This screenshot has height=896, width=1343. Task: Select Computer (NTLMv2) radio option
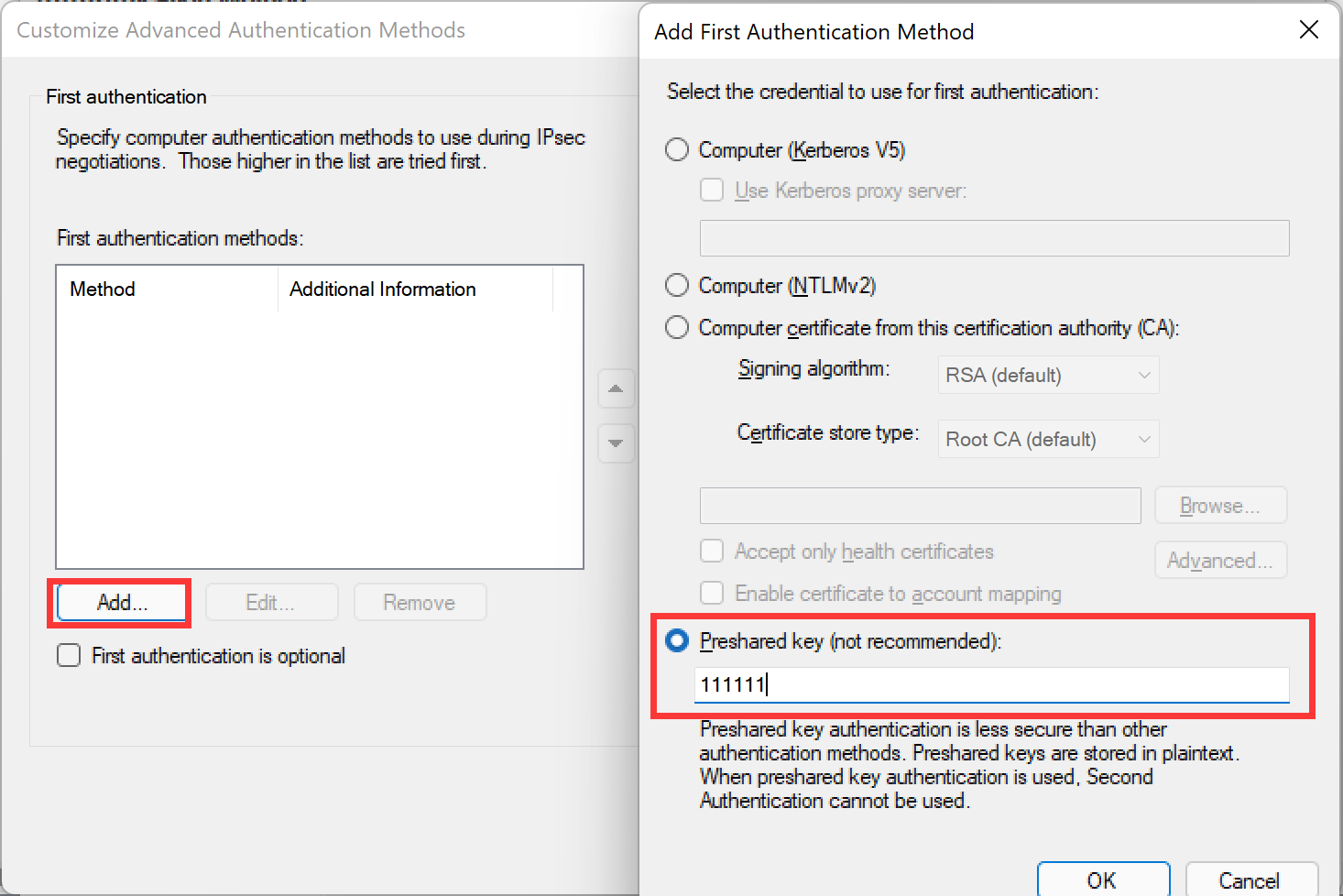(677, 285)
